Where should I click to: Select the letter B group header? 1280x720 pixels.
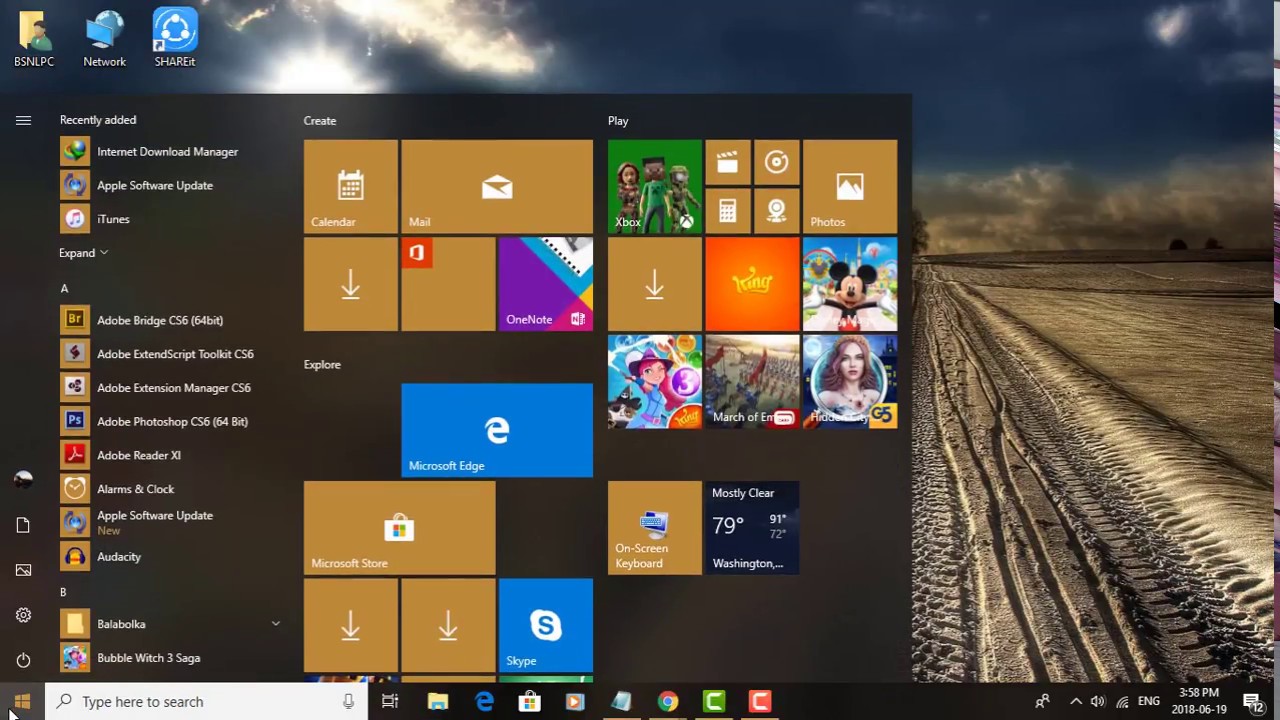click(x=63, y=592)
